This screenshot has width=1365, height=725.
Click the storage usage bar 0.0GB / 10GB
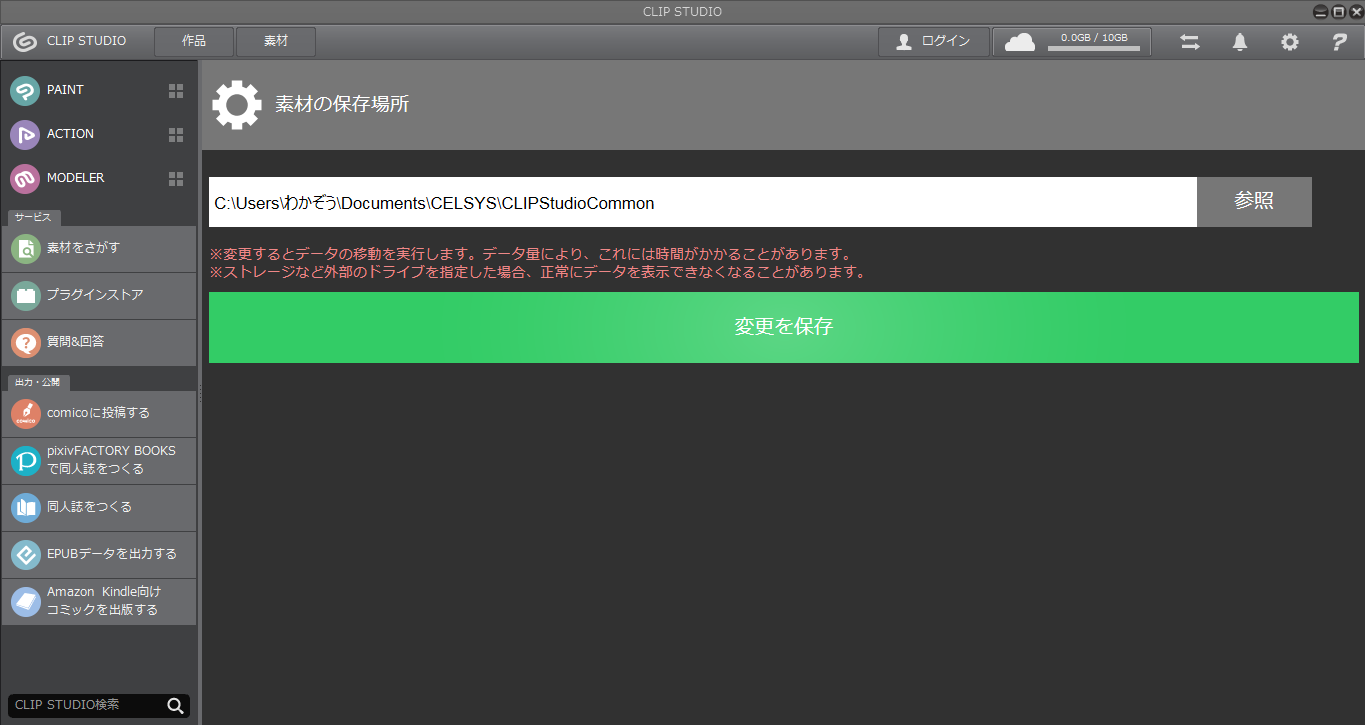pyautogui.click(x=1094, y=42)
